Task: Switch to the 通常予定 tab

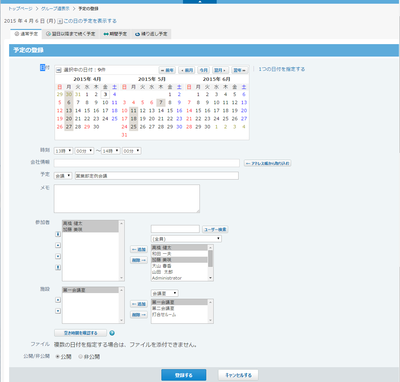Action: coord(26,34)
